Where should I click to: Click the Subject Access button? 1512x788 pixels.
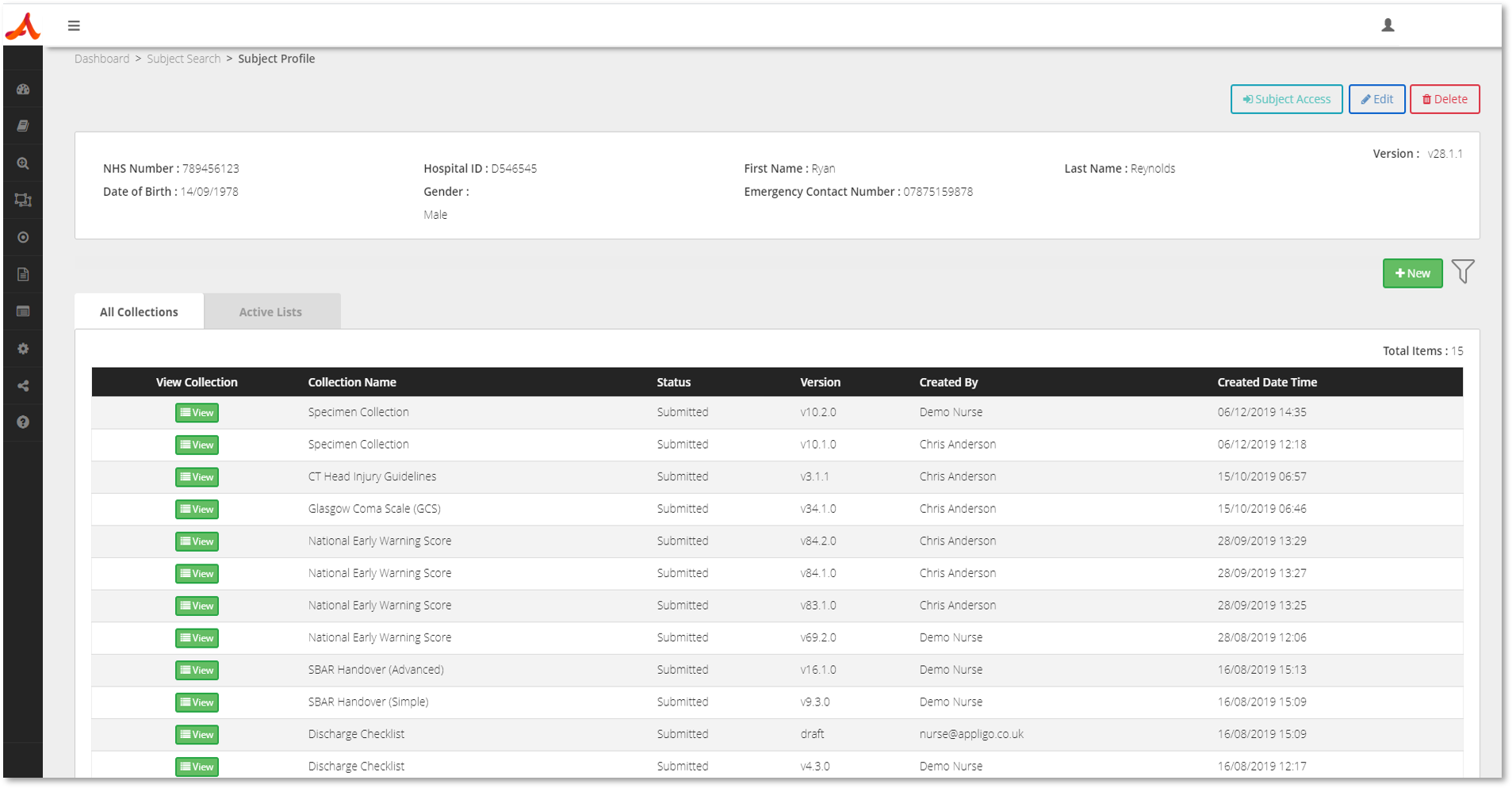tap(1286, 99)
